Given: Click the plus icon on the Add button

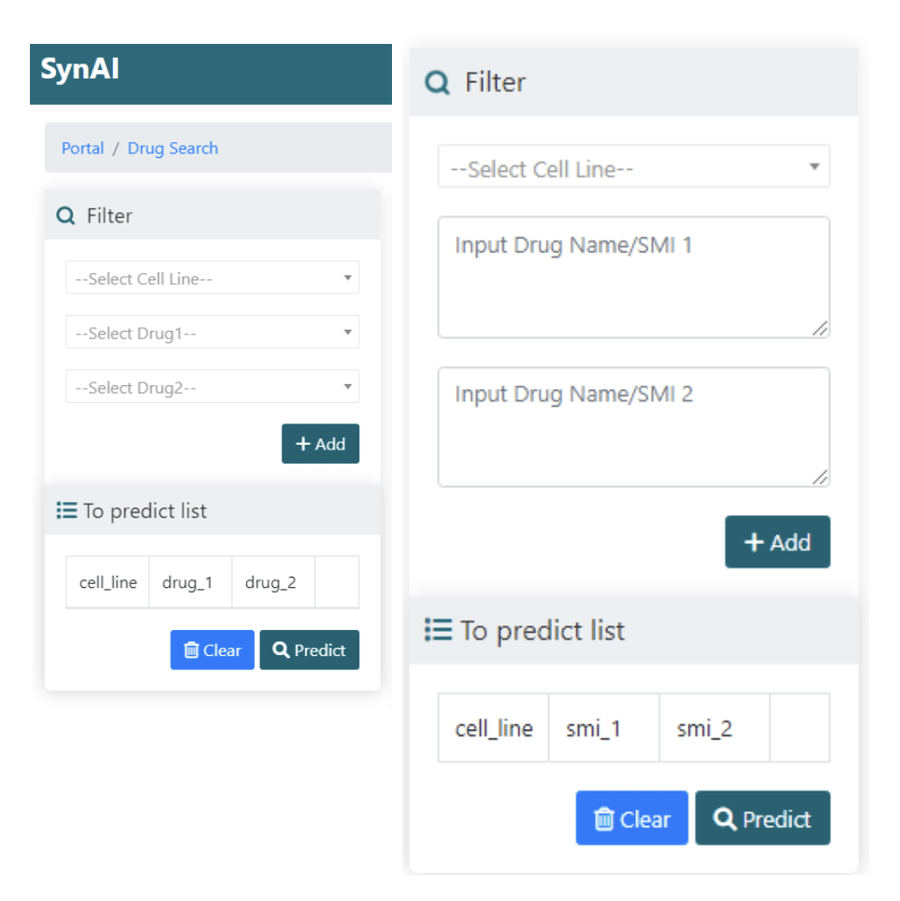Looking at the screenshot, I should tap(306, 443).
